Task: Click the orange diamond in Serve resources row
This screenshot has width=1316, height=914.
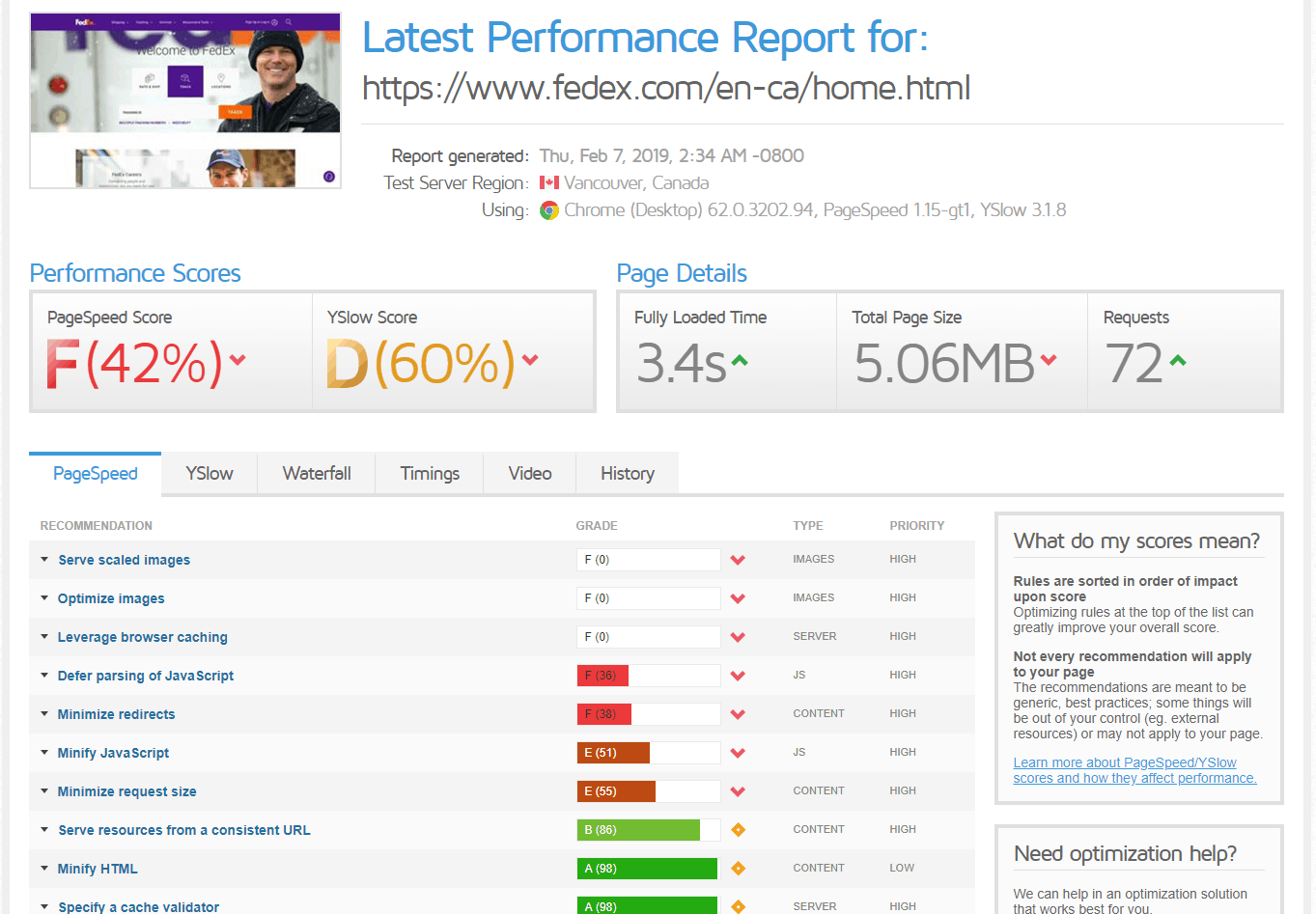Action: click(x=738, y=830)
